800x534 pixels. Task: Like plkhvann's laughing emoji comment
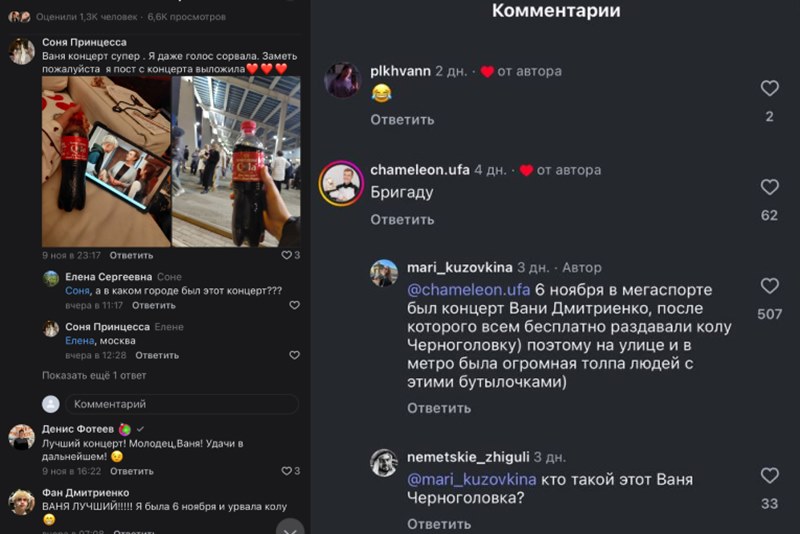(769, 88)
